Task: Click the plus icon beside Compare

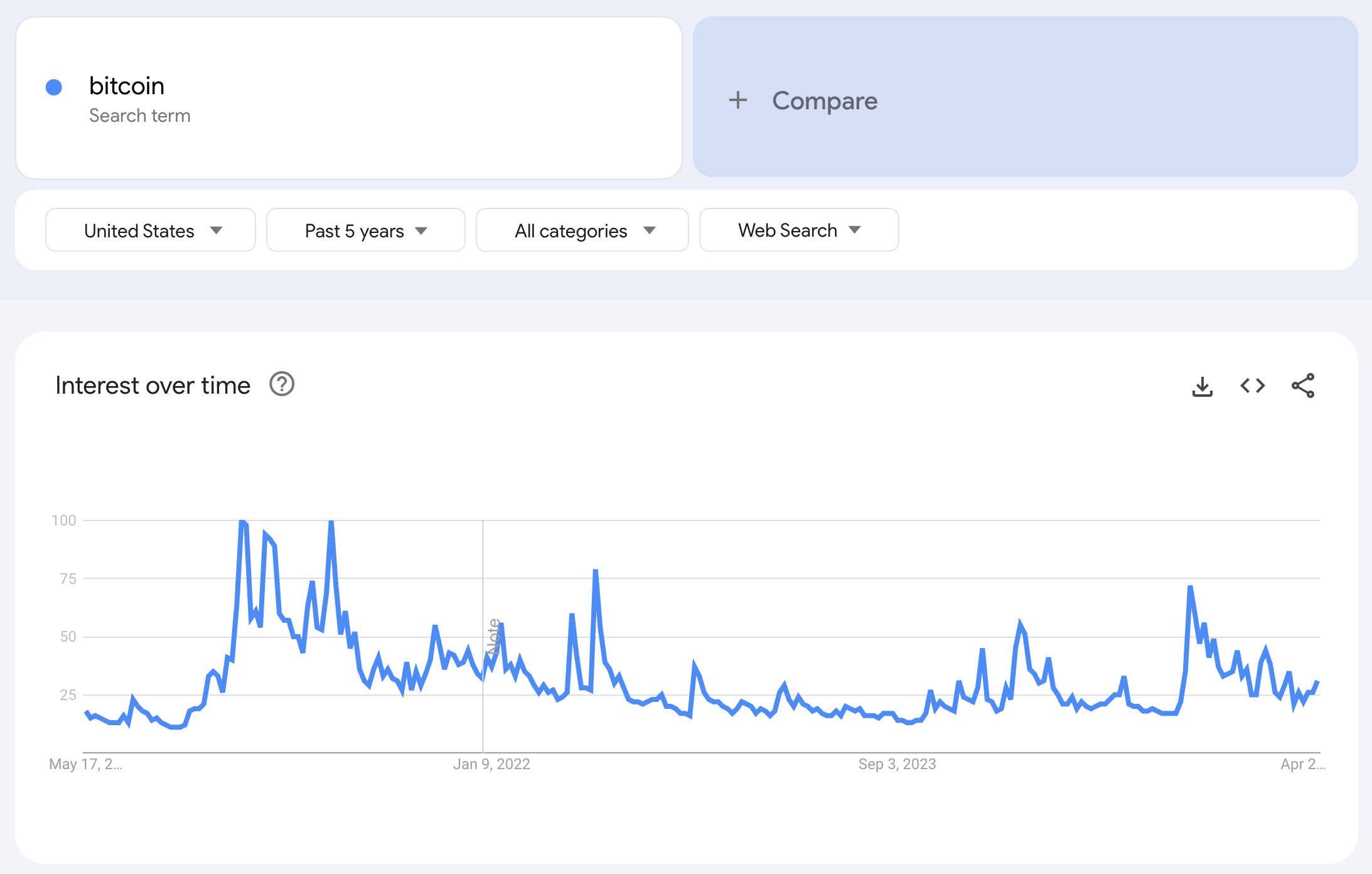Action: [x=738, y=100]
